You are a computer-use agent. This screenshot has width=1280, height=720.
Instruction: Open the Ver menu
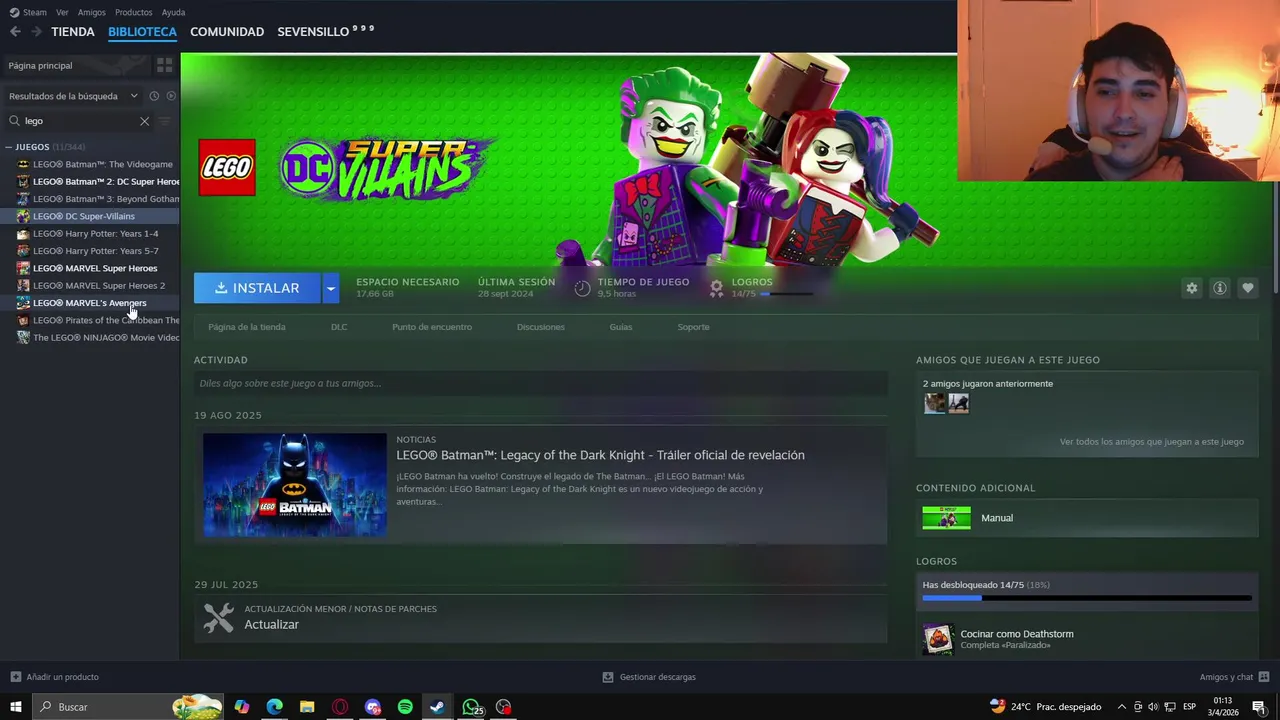click(x=62, y=12)
